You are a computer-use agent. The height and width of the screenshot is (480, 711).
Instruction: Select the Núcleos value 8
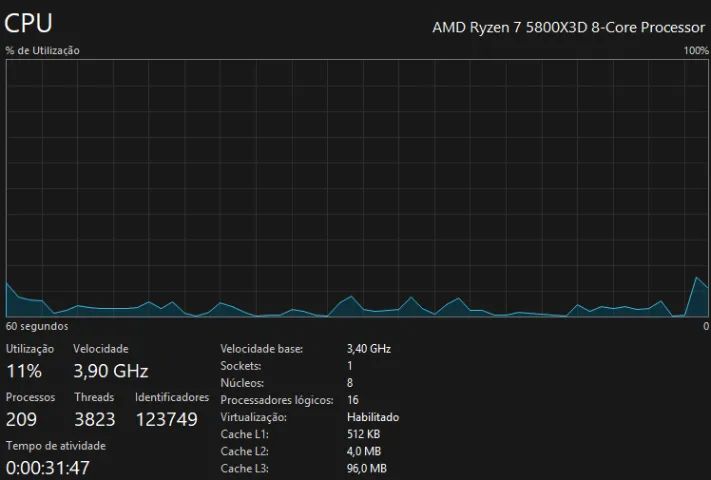point(350,383)
